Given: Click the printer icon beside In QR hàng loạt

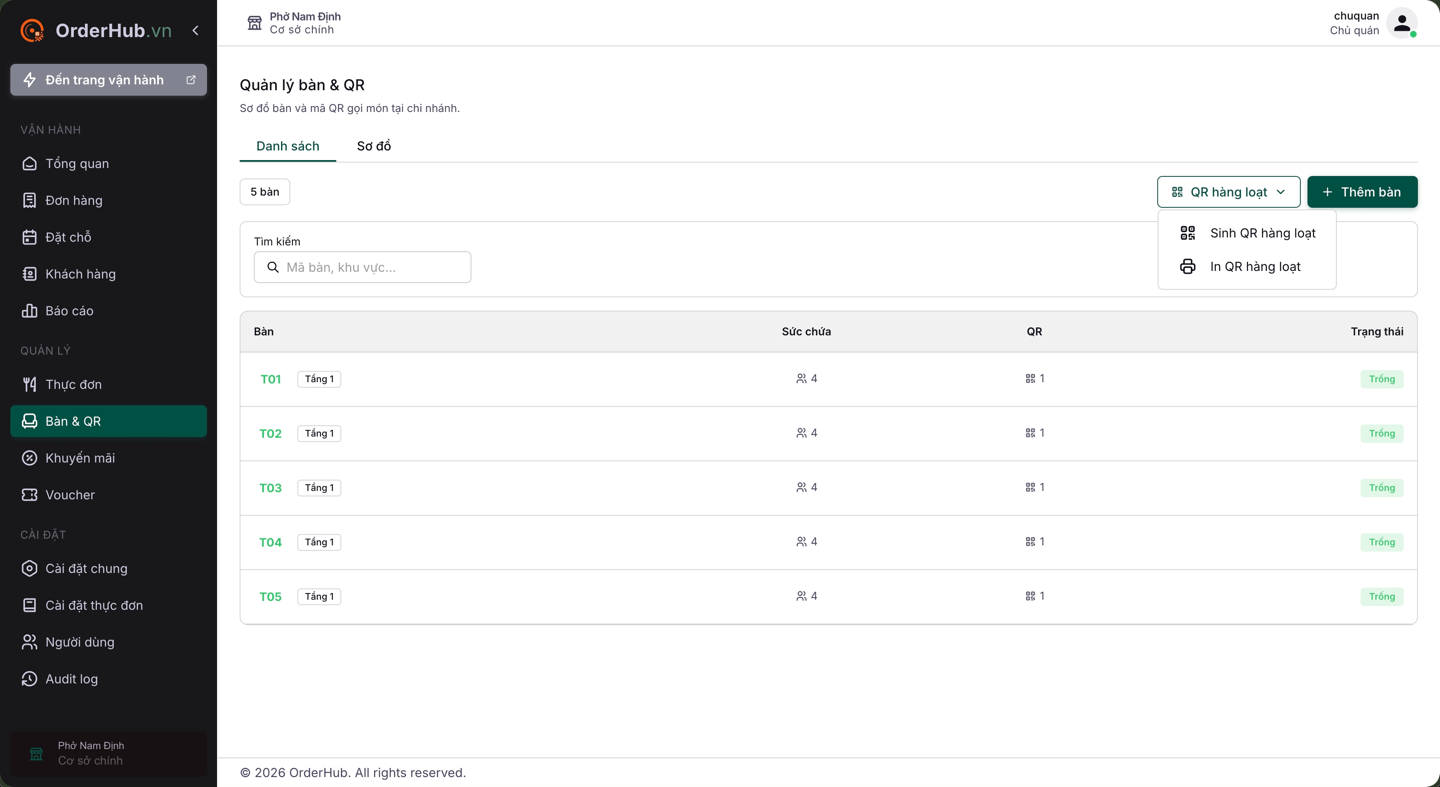Looking at the screenshot, I should pos(1188,267).
